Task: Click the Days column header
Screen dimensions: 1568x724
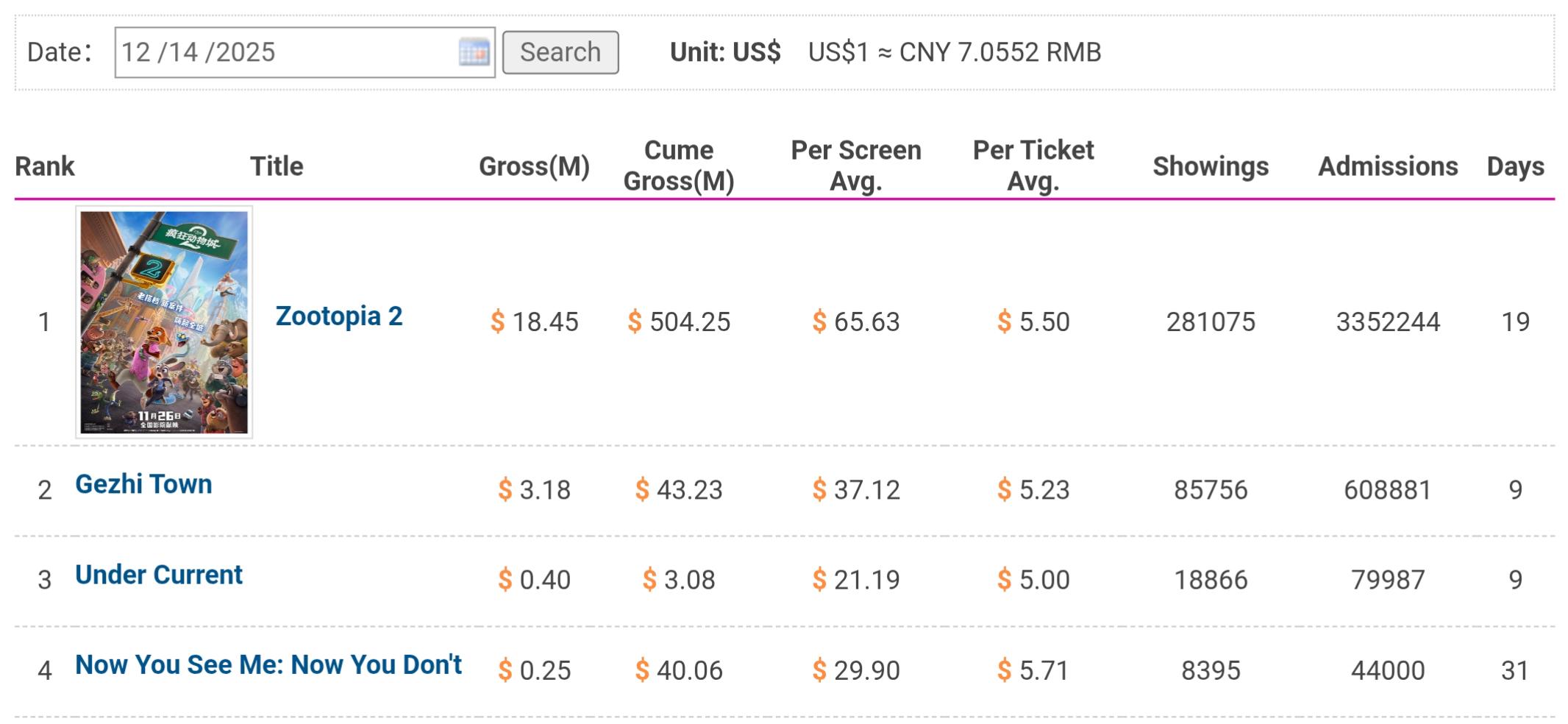Action: tap(1515, 166)
